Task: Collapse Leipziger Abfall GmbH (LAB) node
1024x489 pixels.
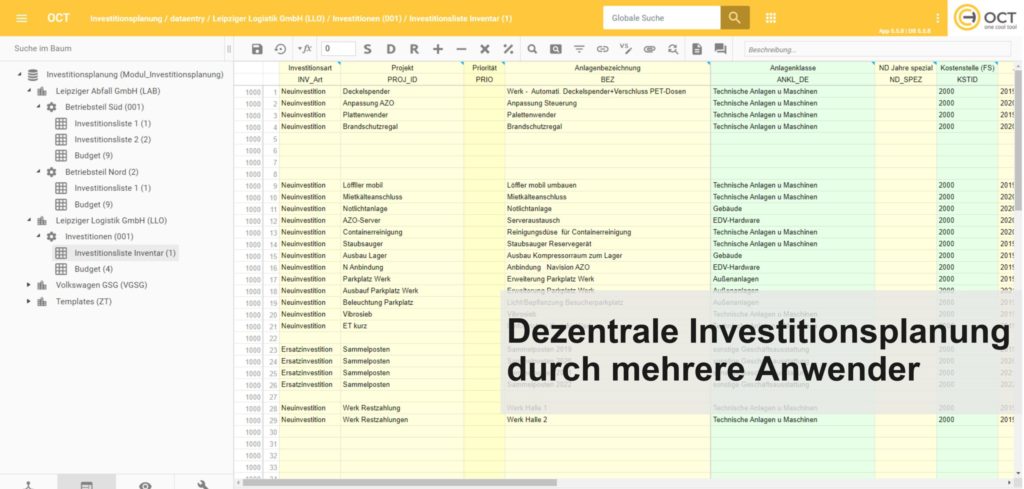Action: point(29,91)
